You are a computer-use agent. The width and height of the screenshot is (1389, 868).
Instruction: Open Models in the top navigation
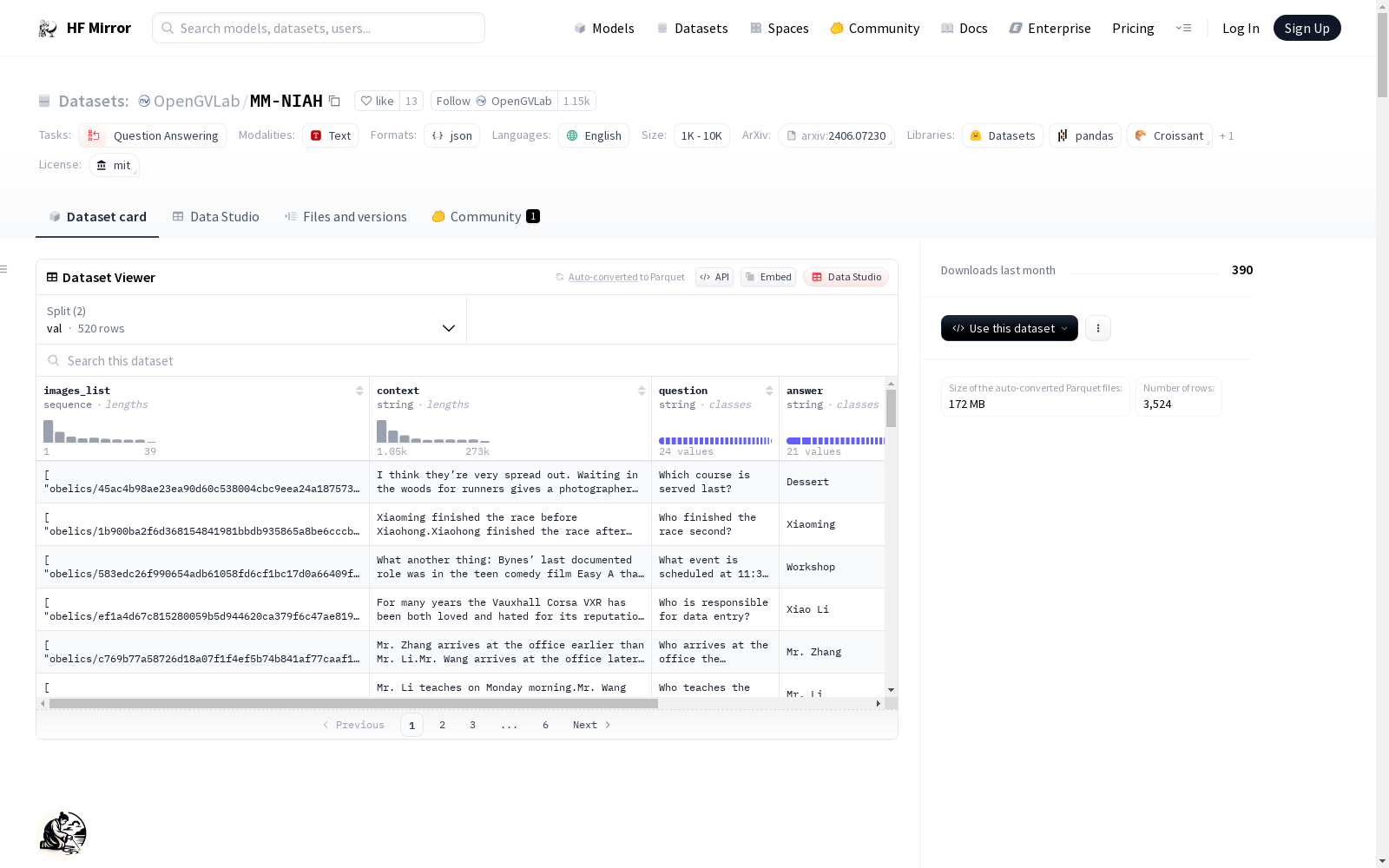click(x=604, y=28)
